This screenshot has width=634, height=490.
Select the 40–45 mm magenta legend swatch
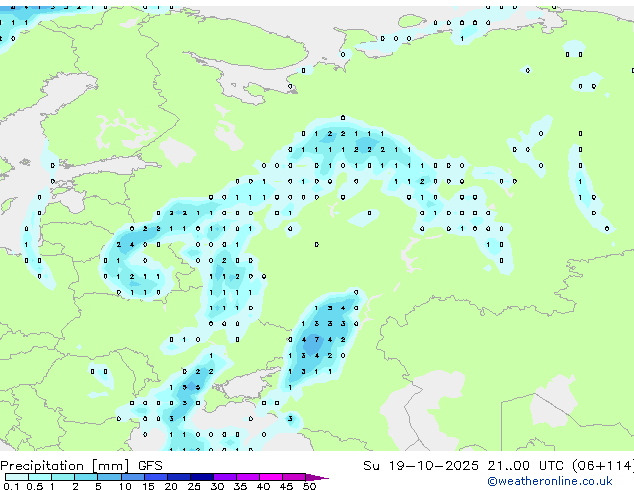[271, 477]
